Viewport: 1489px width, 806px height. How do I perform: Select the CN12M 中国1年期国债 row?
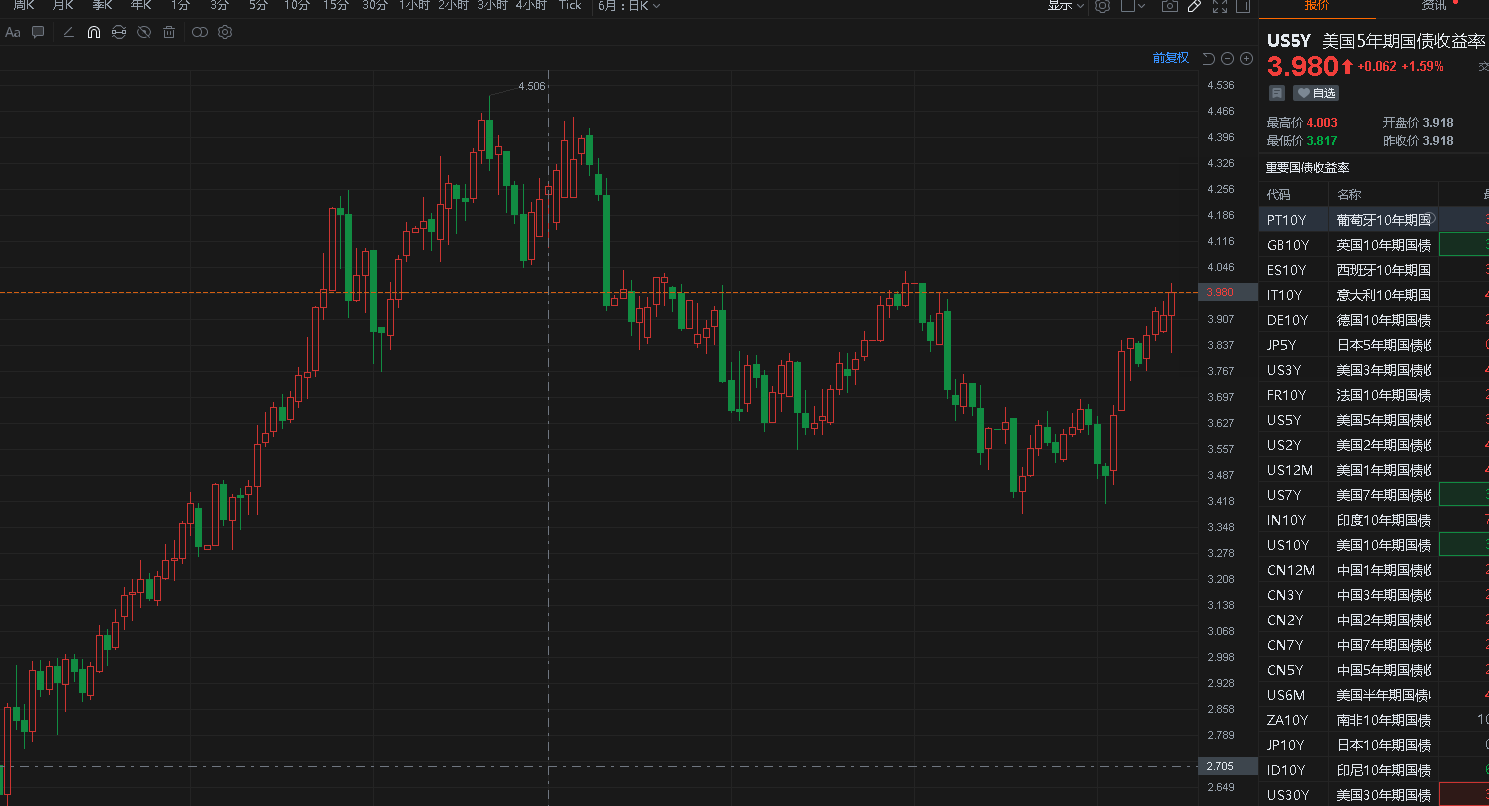click(1374, 569)
